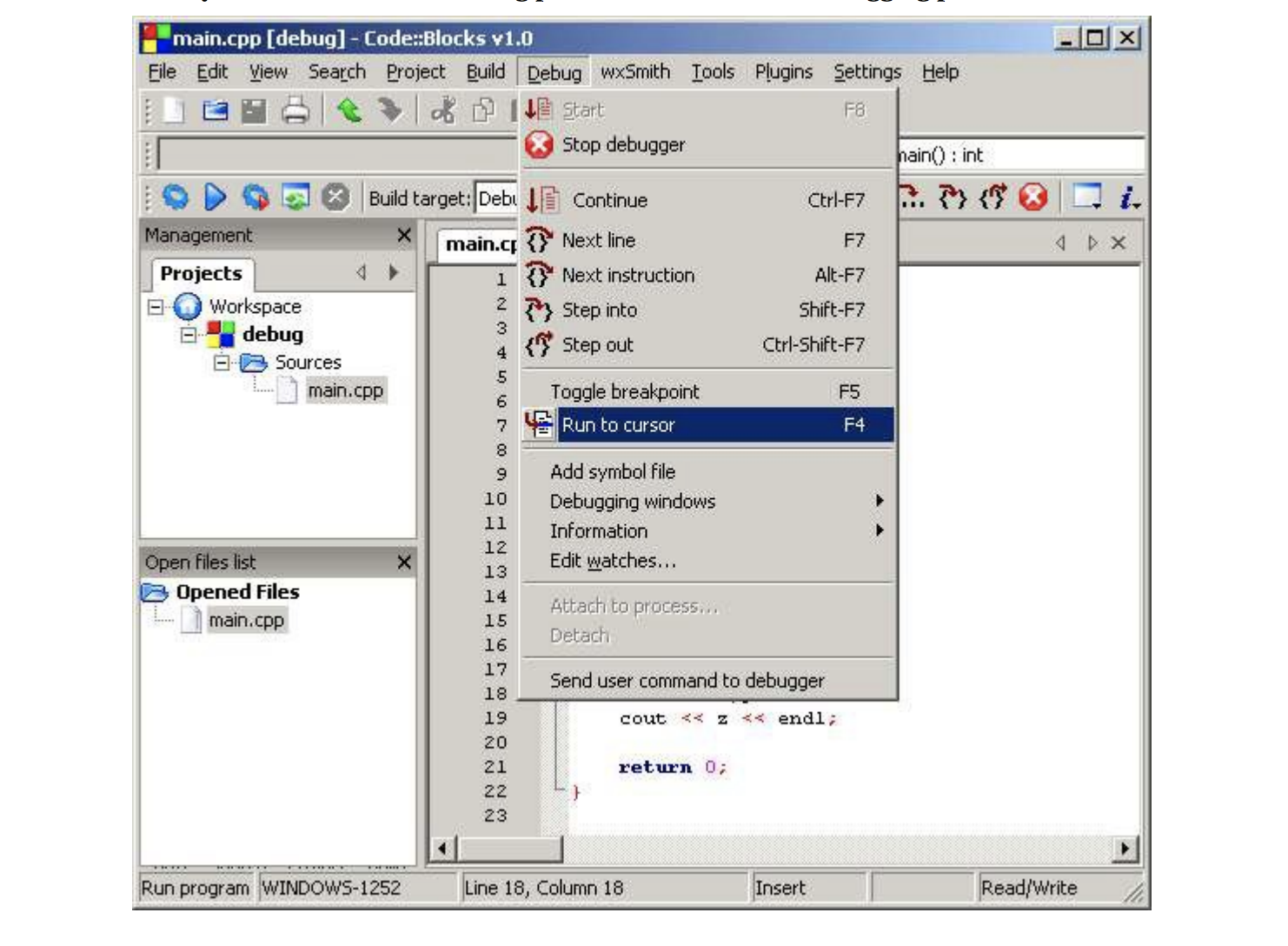
Task: Click the red Stop debugger toolbar icon
Action: pos(1032,197)
